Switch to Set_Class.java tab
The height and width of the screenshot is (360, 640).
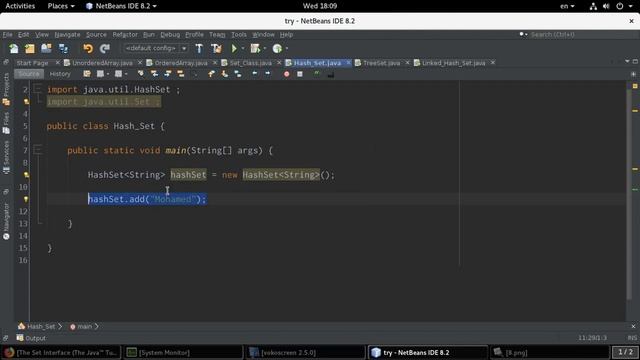point(250,63)
